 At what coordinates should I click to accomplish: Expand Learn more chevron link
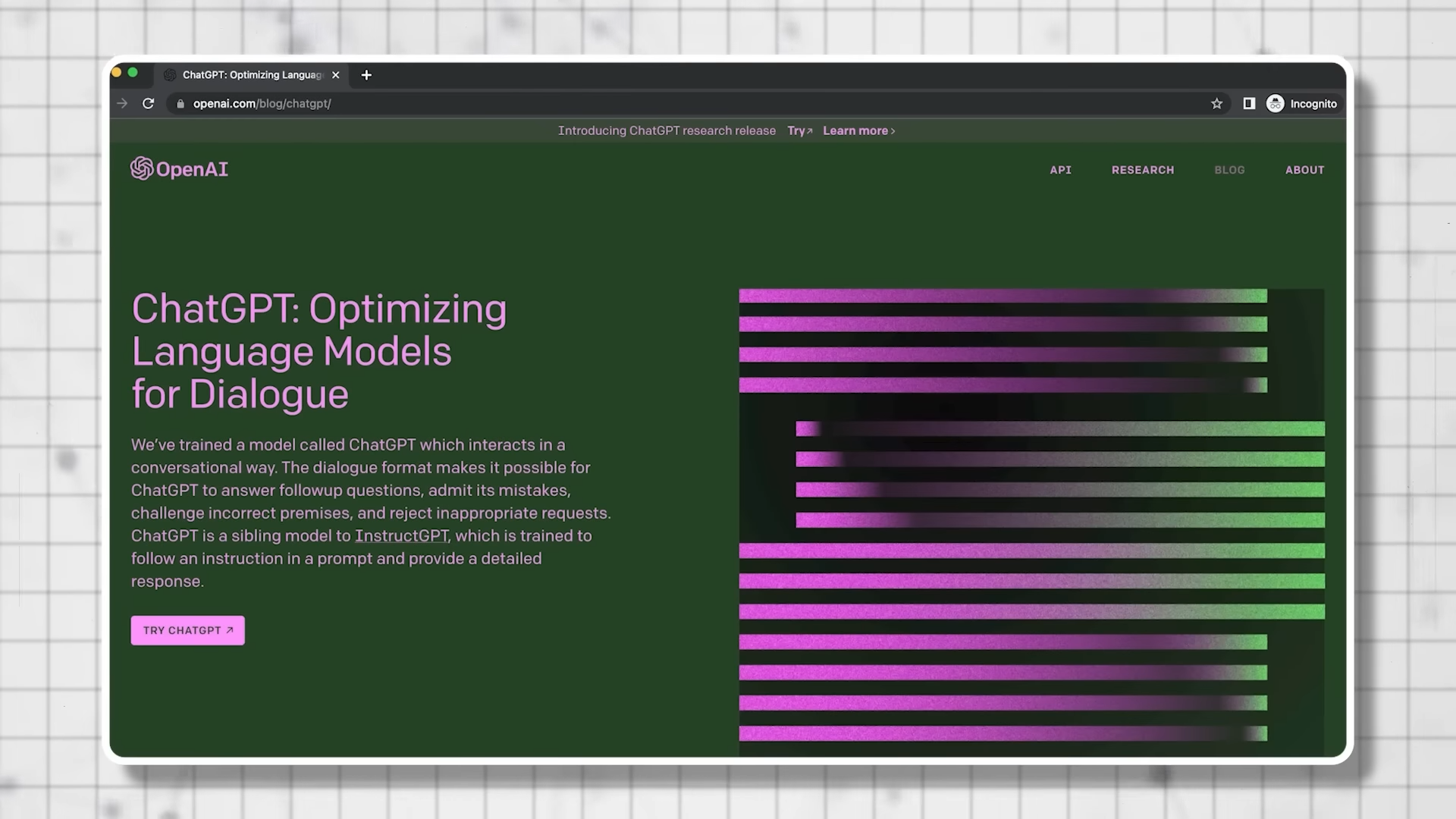click(x=858, y=130)
